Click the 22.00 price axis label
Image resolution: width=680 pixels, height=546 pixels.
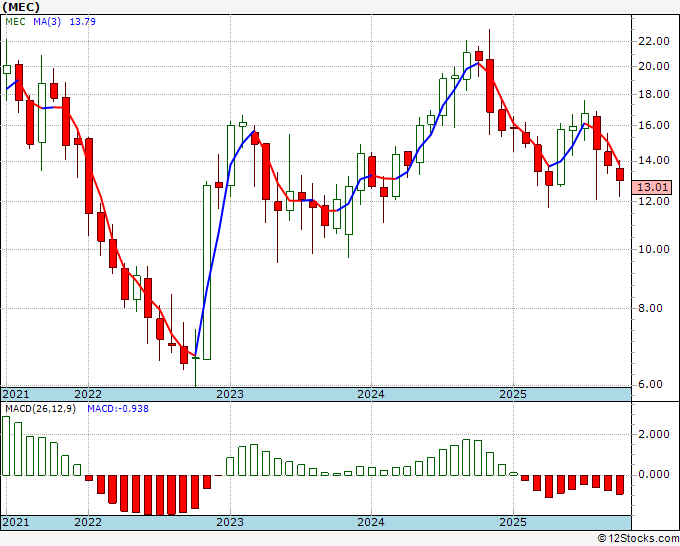coord(654,41)
